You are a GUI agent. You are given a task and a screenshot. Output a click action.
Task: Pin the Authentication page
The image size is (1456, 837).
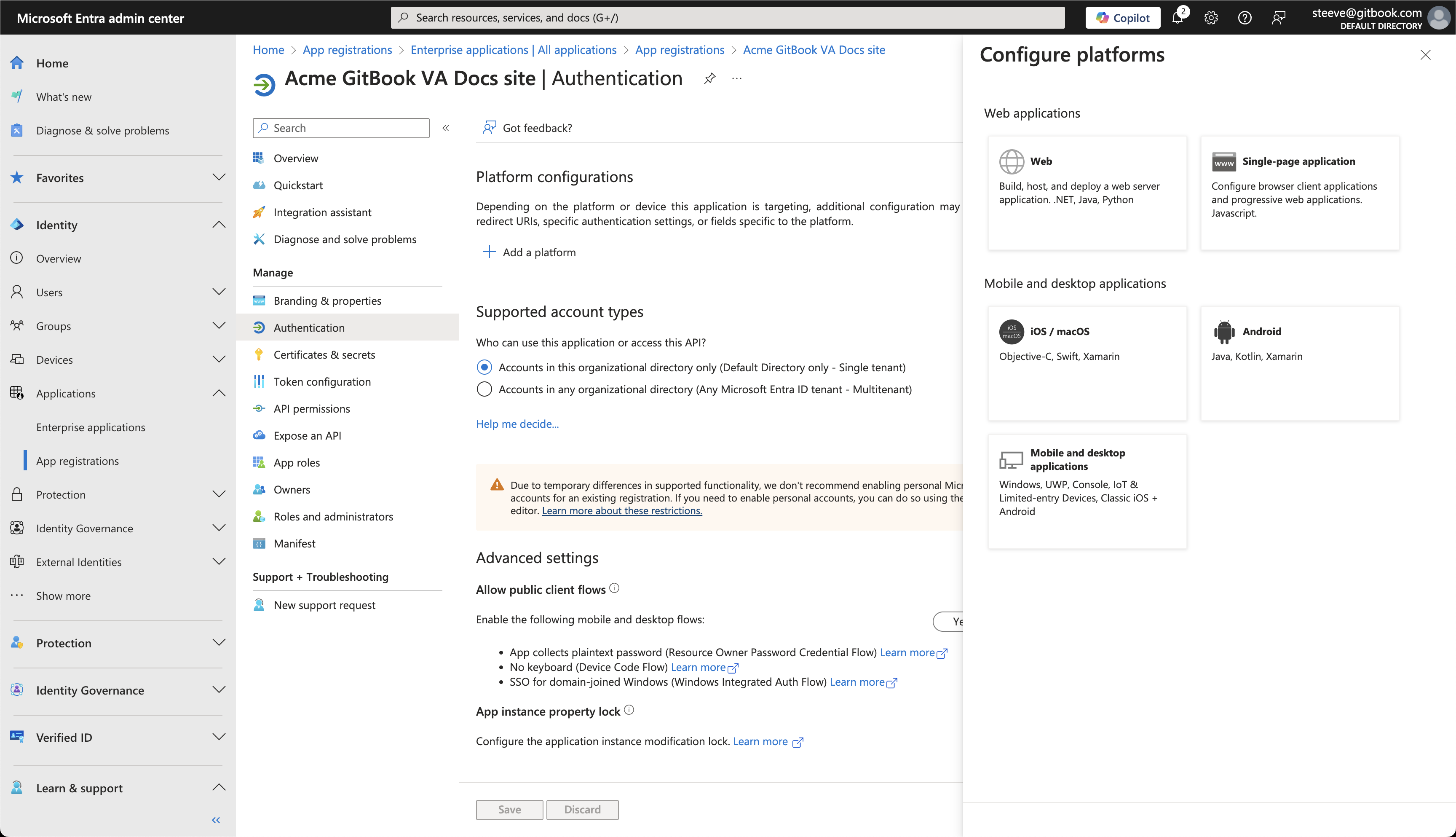(x=709, y=79)
